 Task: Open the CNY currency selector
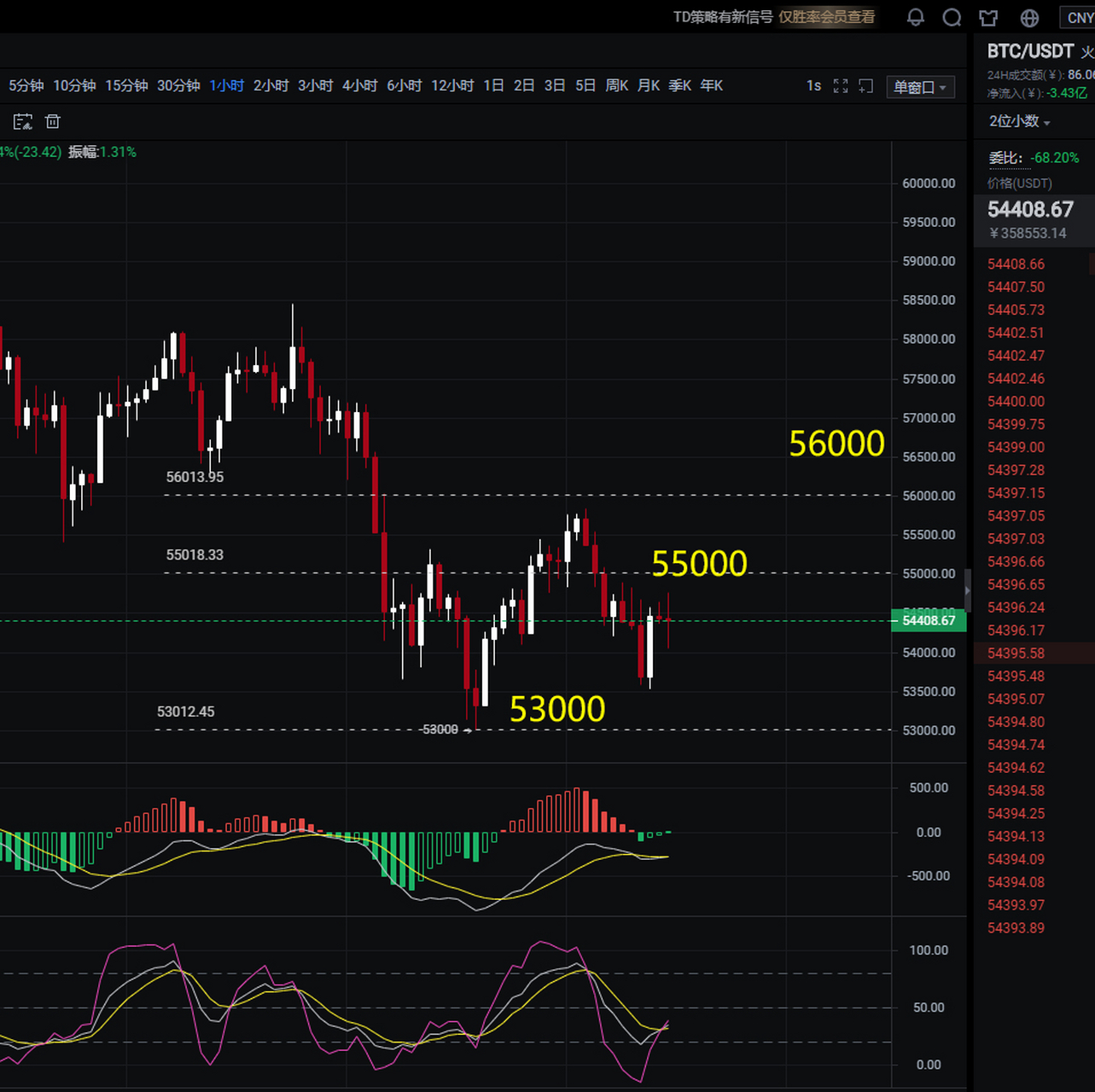(x=1079, y=18)
